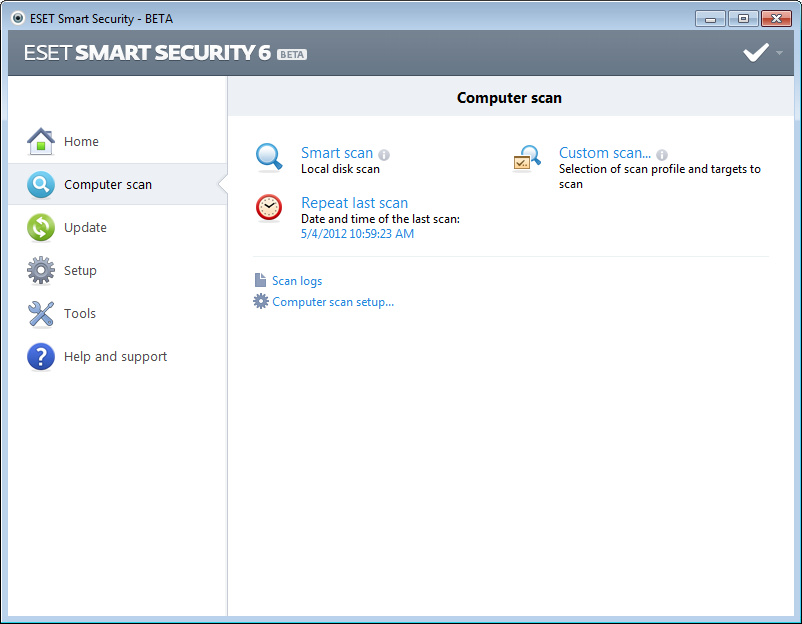This screenshot has width=802, height=624.
Task: Open Computer scan setup... link
Action: tap(333, 302)
